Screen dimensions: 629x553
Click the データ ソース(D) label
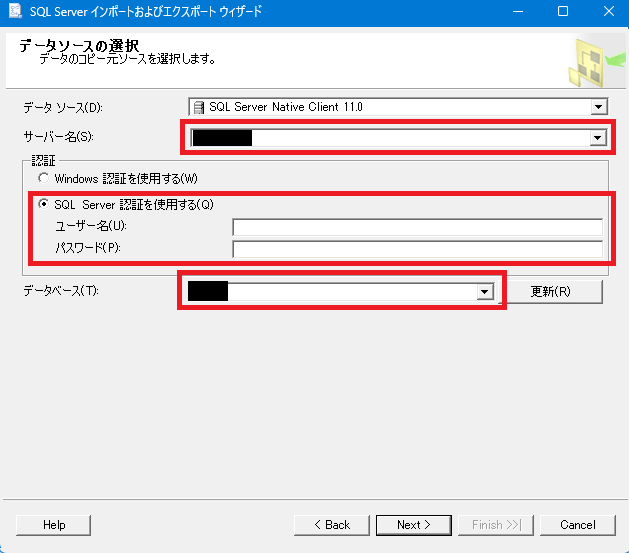click(x=63, y=107)
